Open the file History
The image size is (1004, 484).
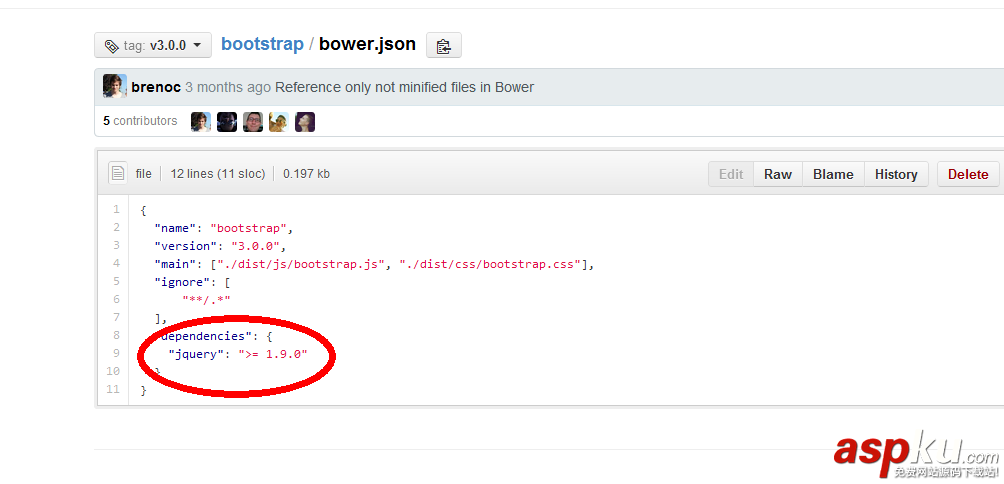[896, 174]
